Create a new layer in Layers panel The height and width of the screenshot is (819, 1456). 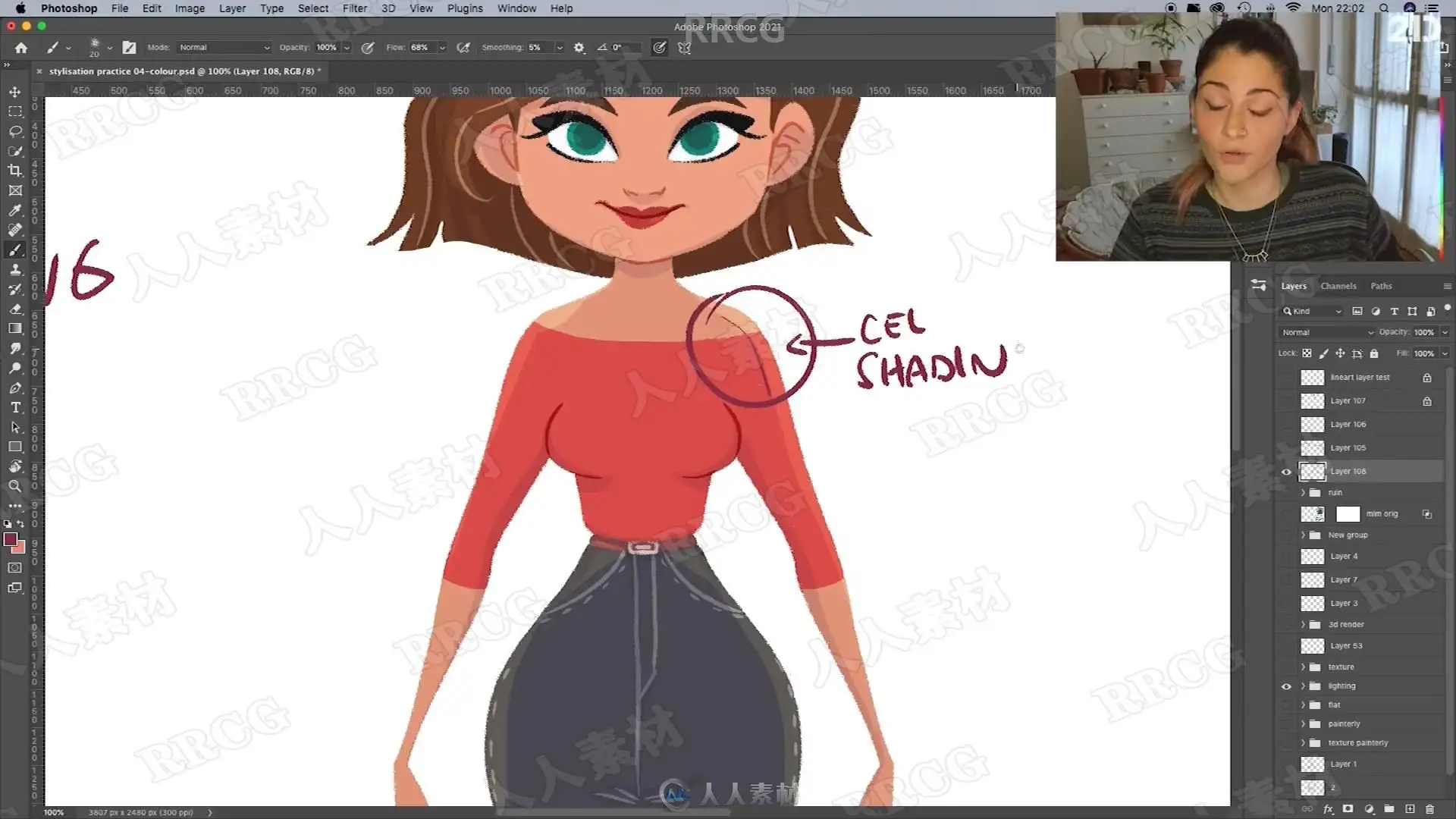click(1410, 809)
